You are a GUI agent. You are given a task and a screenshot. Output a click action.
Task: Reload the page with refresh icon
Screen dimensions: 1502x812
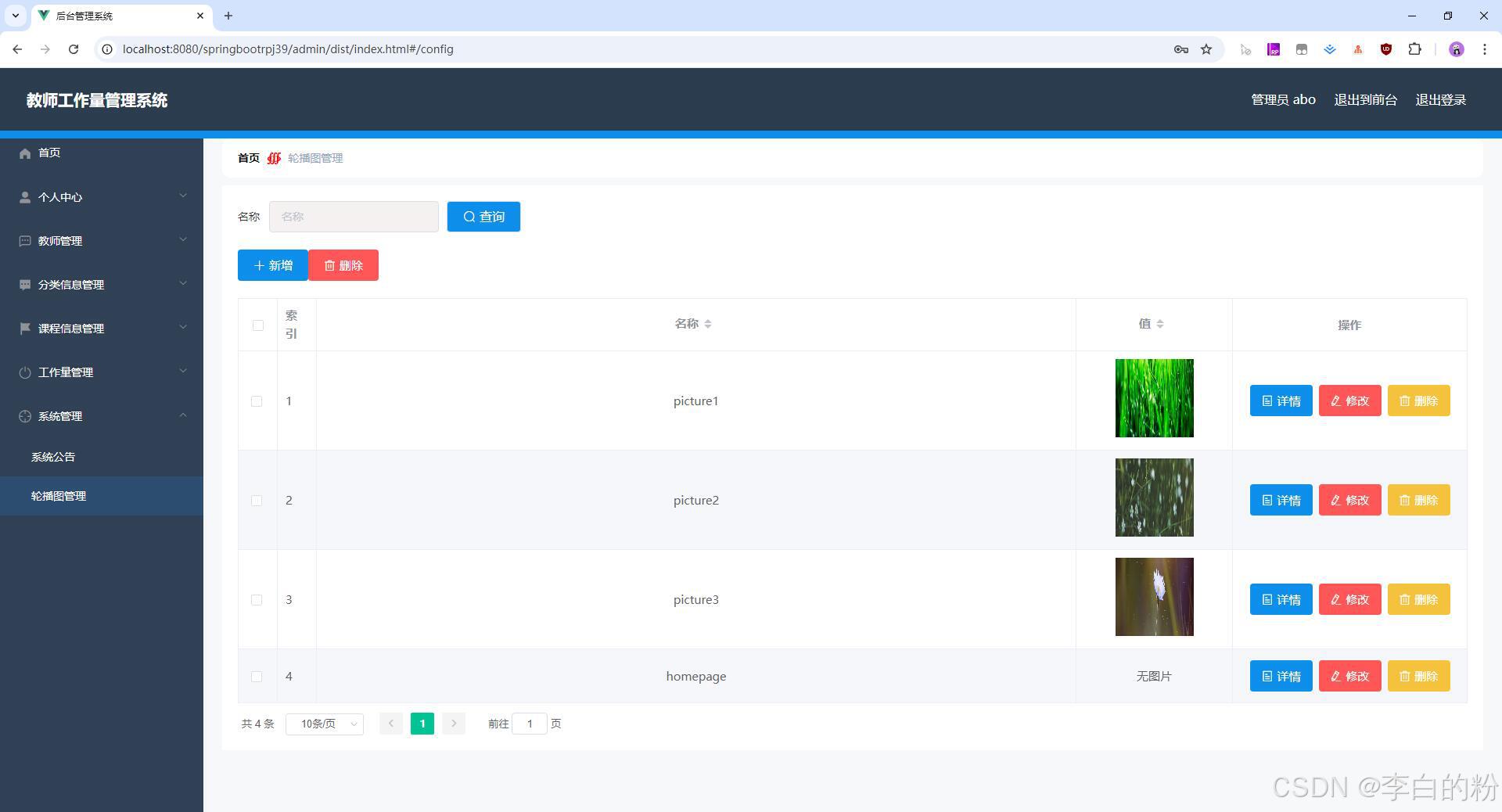pos(74,49)
